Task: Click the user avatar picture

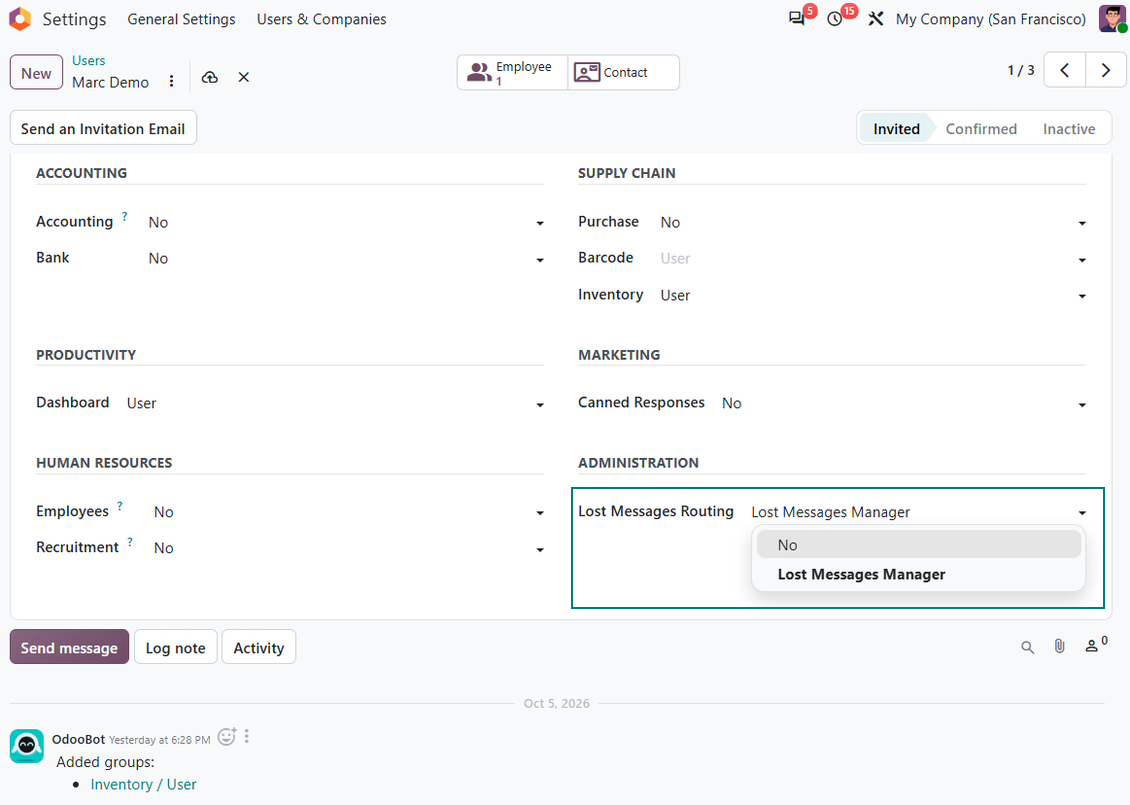Action: pyautogui.click(x=1112, y=19)
